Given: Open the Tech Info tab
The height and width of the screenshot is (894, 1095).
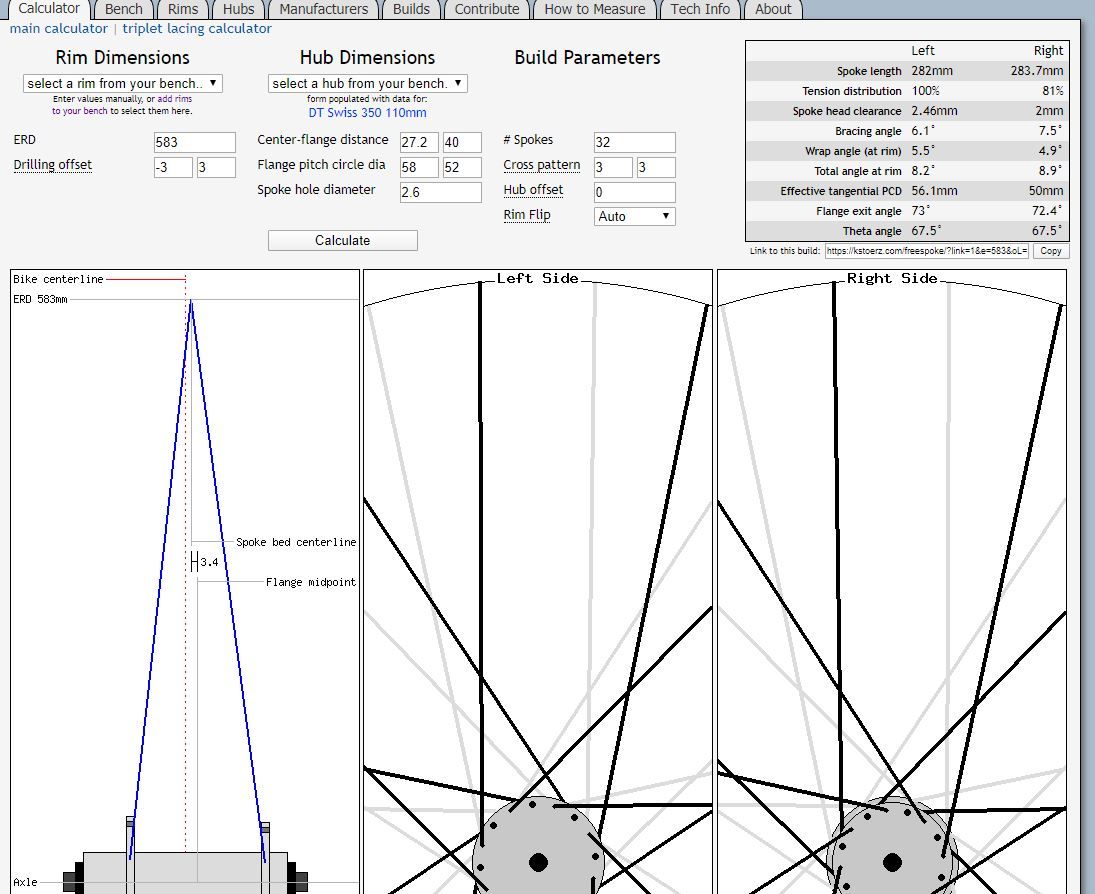Looking at the screenshot, I should [x=700, y=9].
